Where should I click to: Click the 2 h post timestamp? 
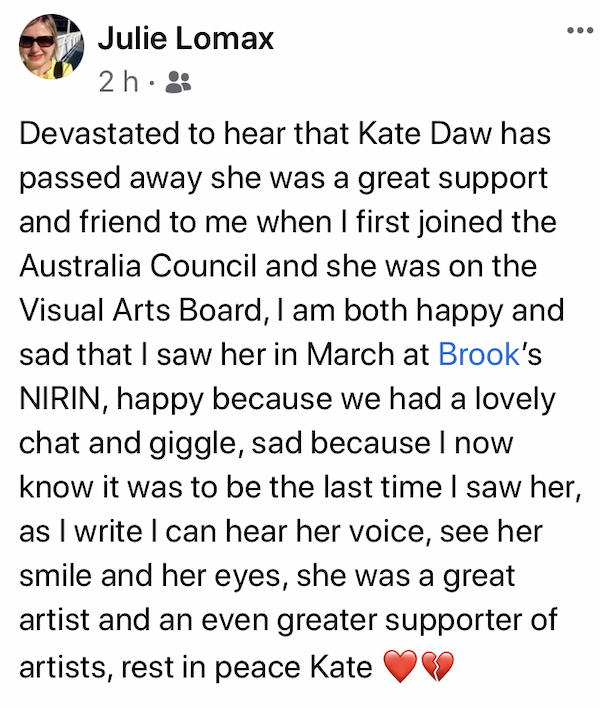pyautogui.click(x=119, y=81)
